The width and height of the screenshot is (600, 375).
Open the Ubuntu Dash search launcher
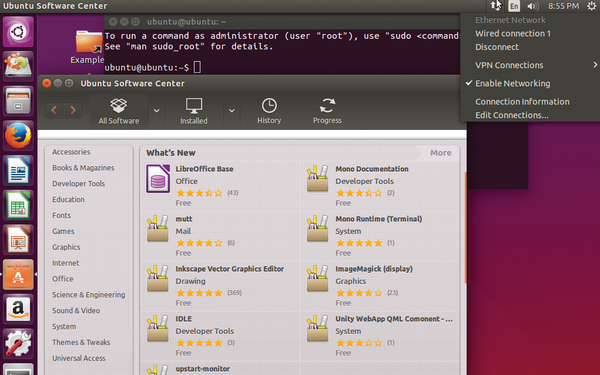point(18,32)
